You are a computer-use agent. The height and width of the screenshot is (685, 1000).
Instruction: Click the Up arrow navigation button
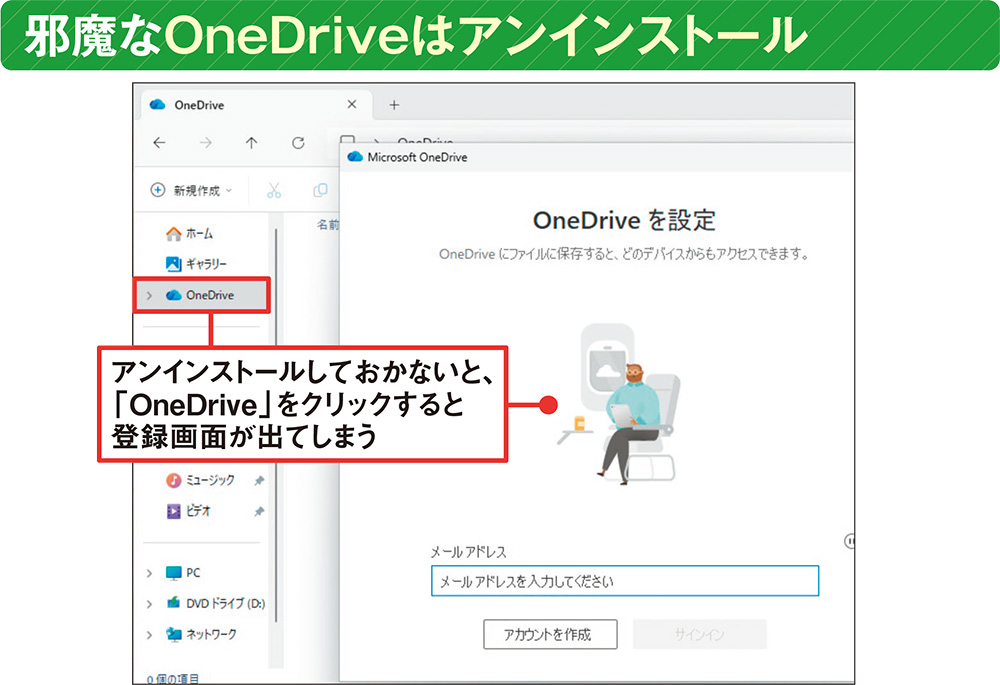pyautogui.click(x=251, y=143)
